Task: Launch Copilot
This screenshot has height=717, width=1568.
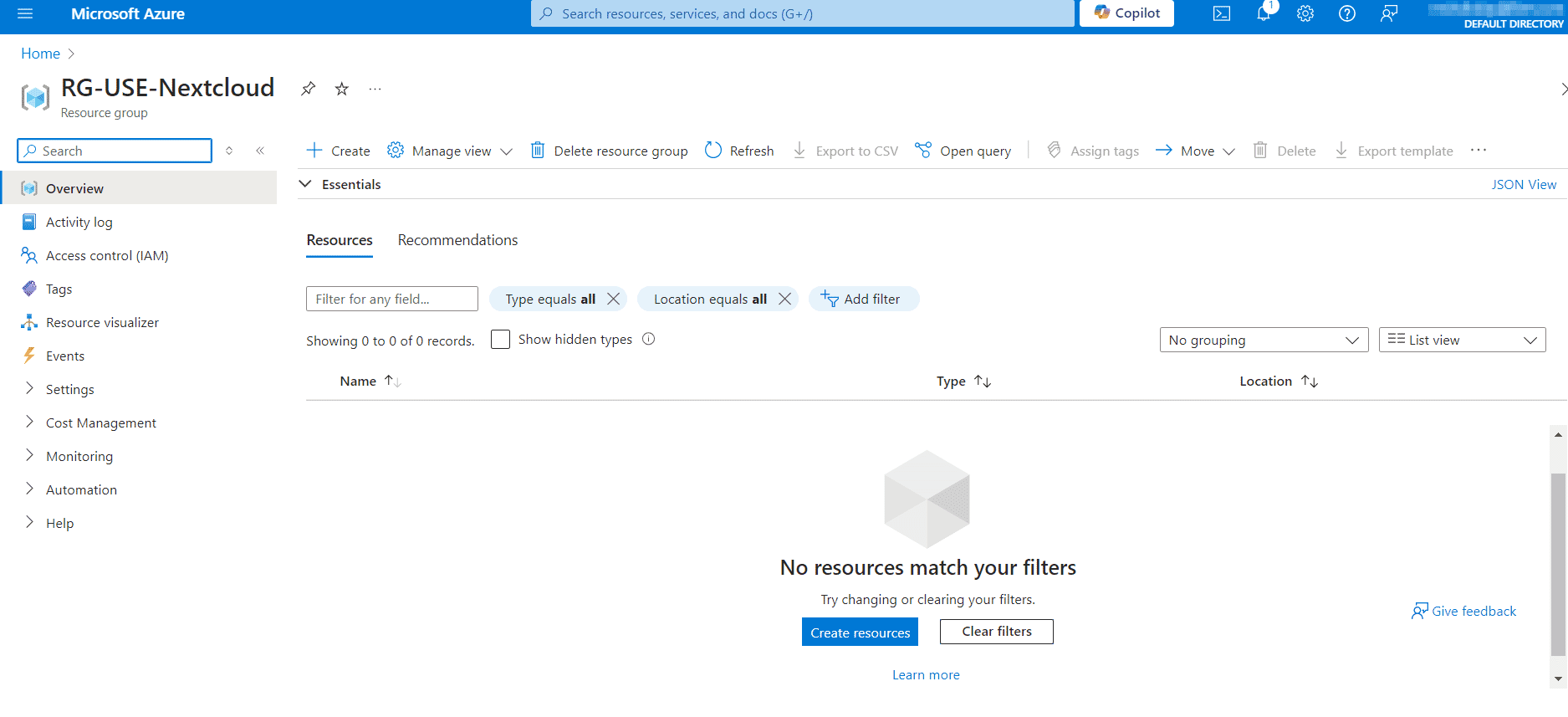Action: click(x=1126, y=13)
